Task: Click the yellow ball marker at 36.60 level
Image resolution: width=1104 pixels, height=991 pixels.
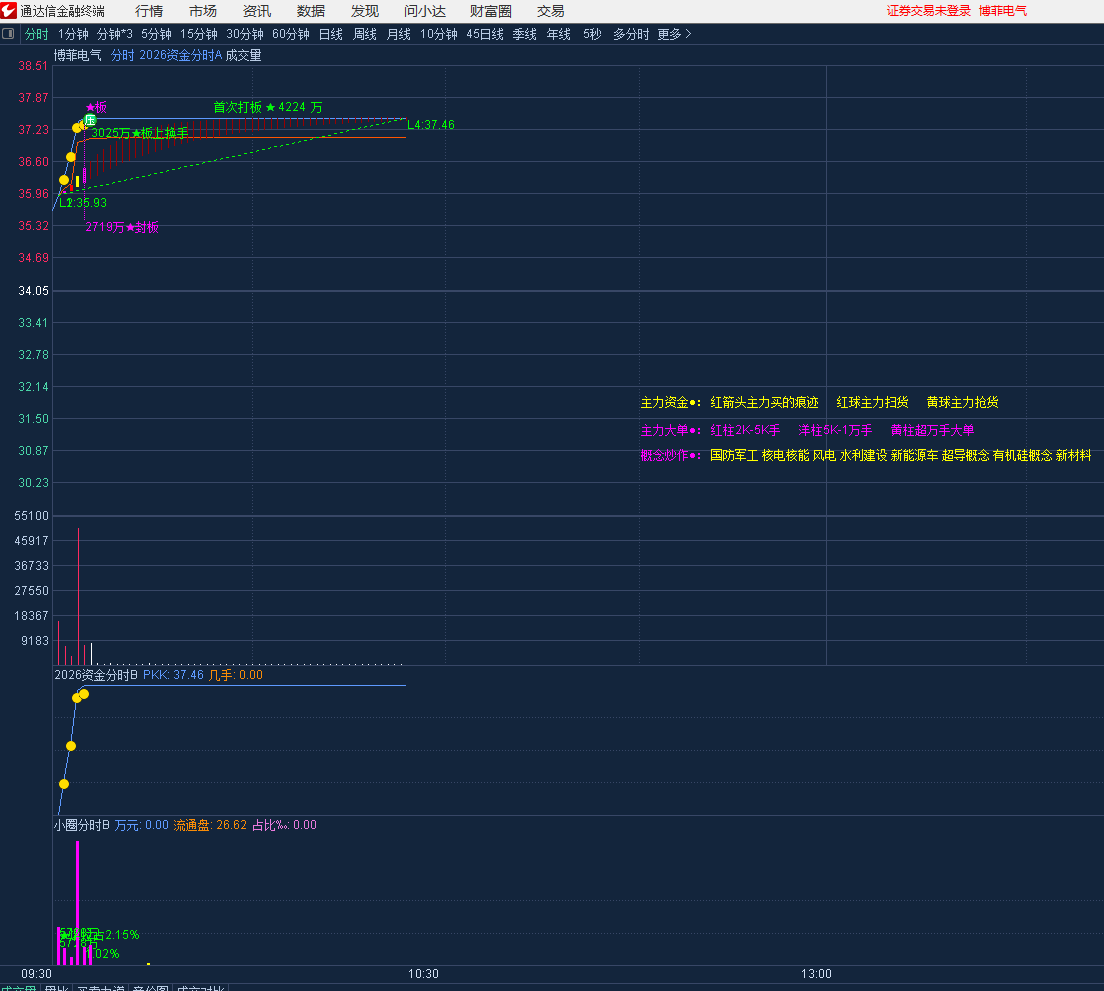Action: click(71, 157)
